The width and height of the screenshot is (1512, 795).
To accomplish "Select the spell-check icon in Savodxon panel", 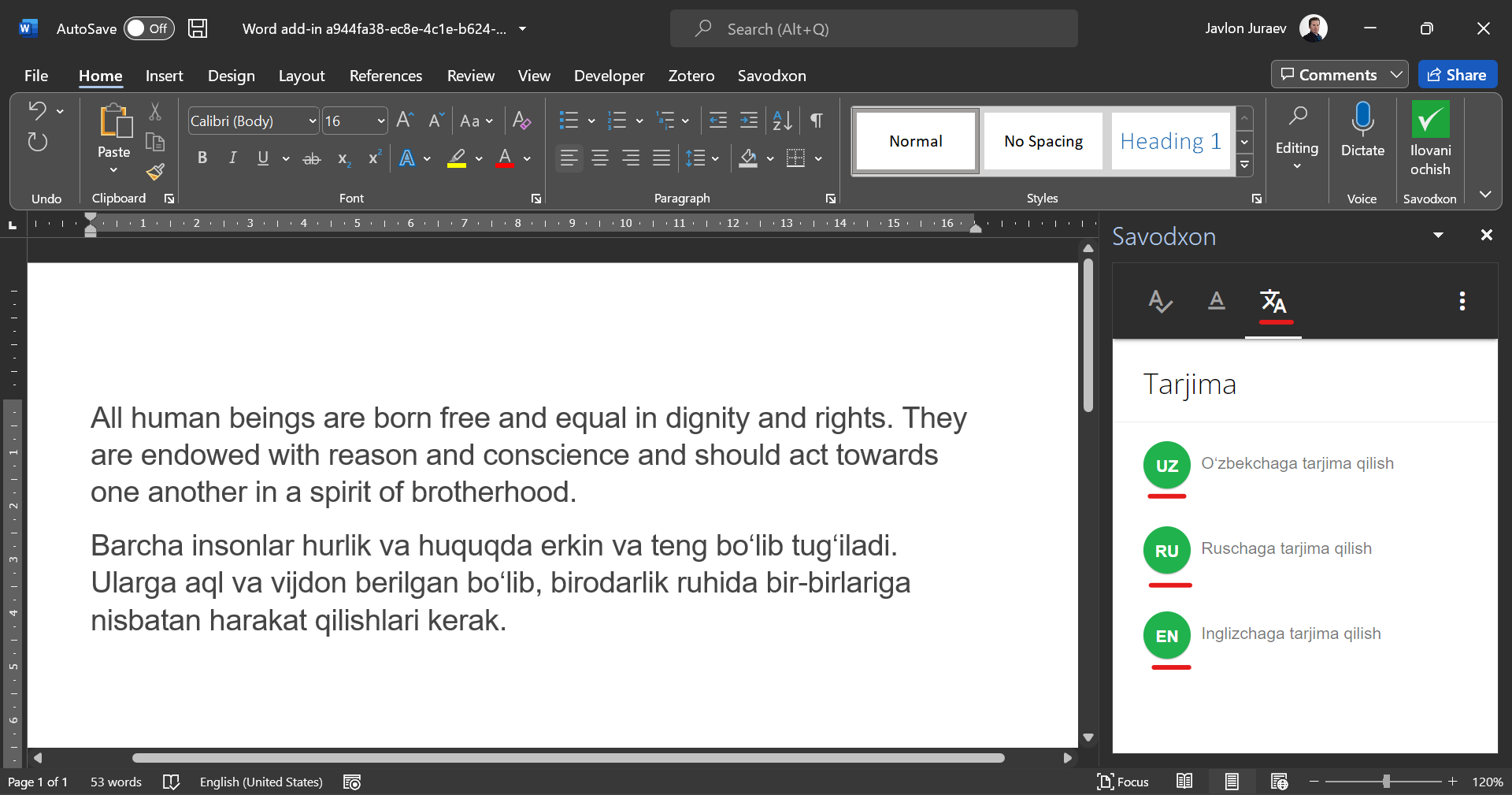I will (x=1159, y=301).
